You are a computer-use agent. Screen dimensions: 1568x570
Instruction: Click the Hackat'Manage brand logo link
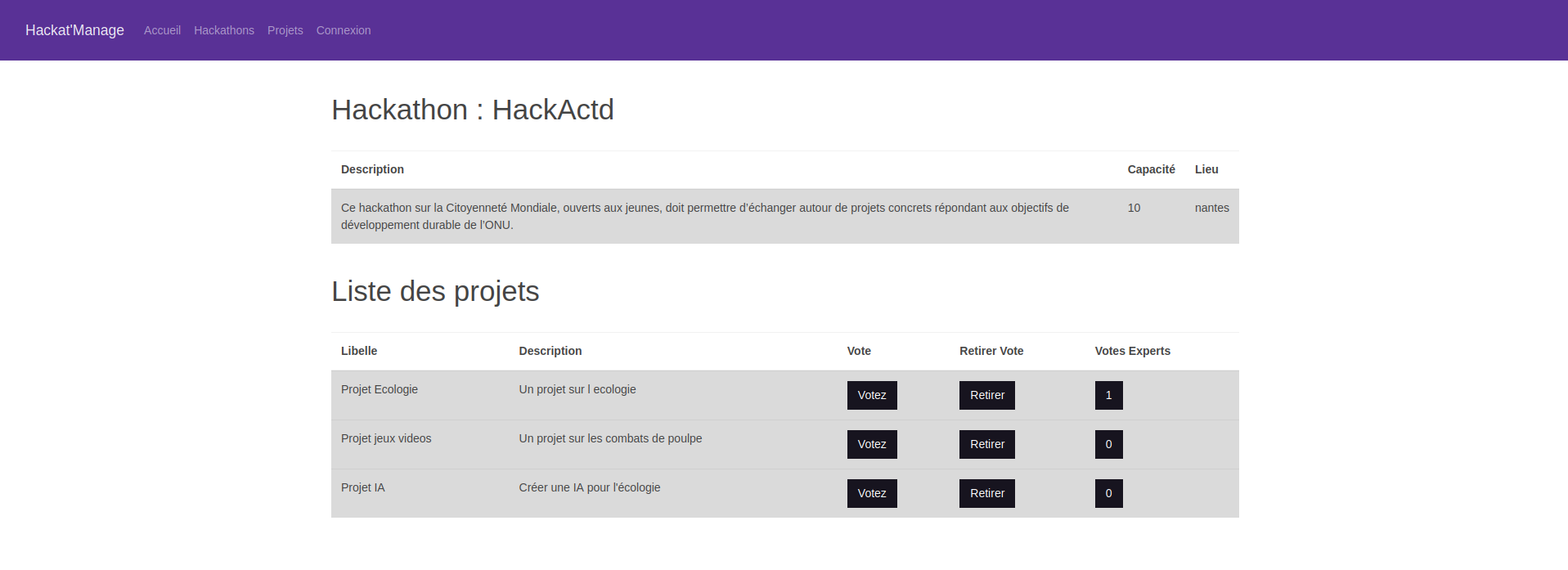point(74,30)
